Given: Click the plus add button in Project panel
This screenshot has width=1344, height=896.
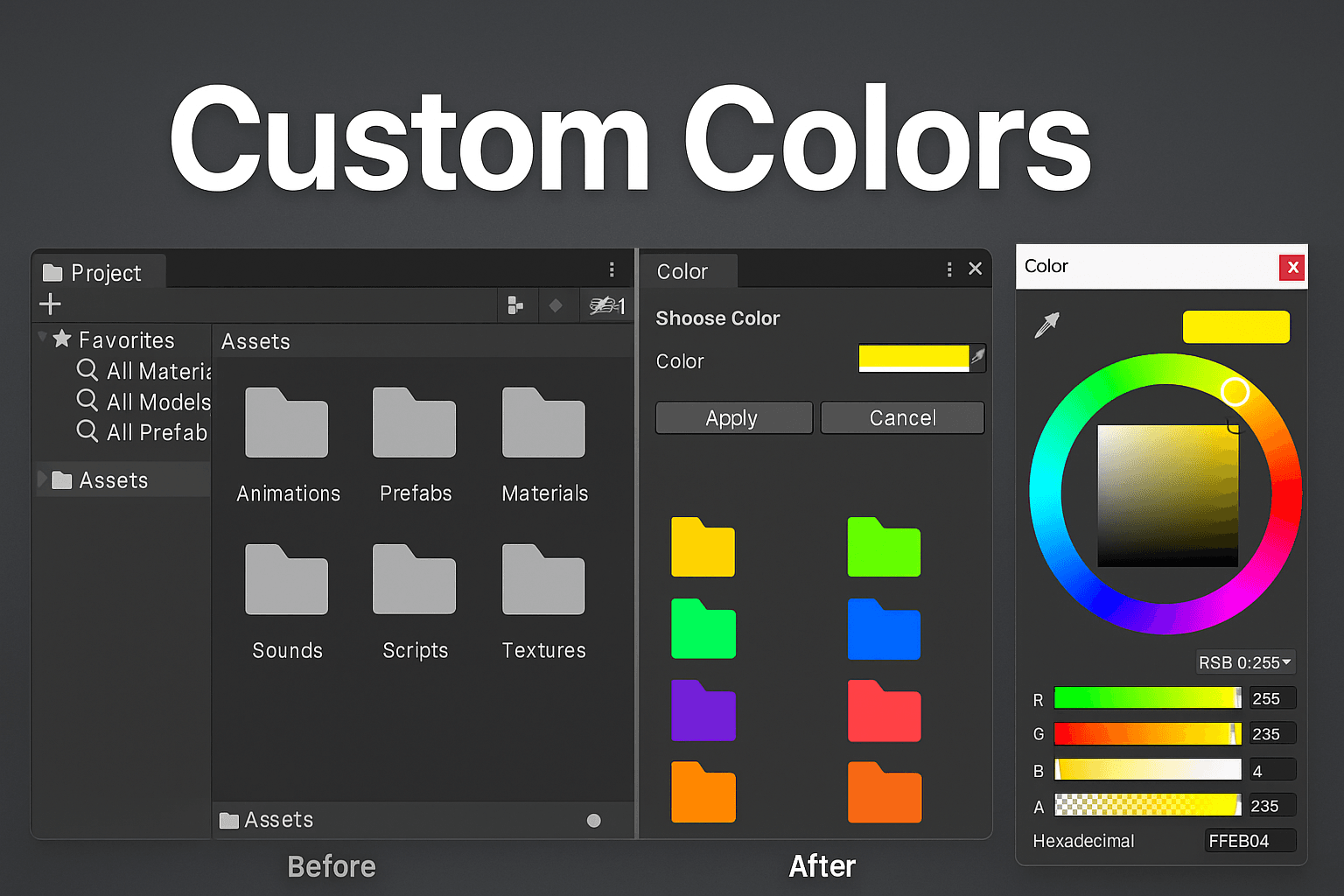Looking at the screenshot, I should (51, 304).
